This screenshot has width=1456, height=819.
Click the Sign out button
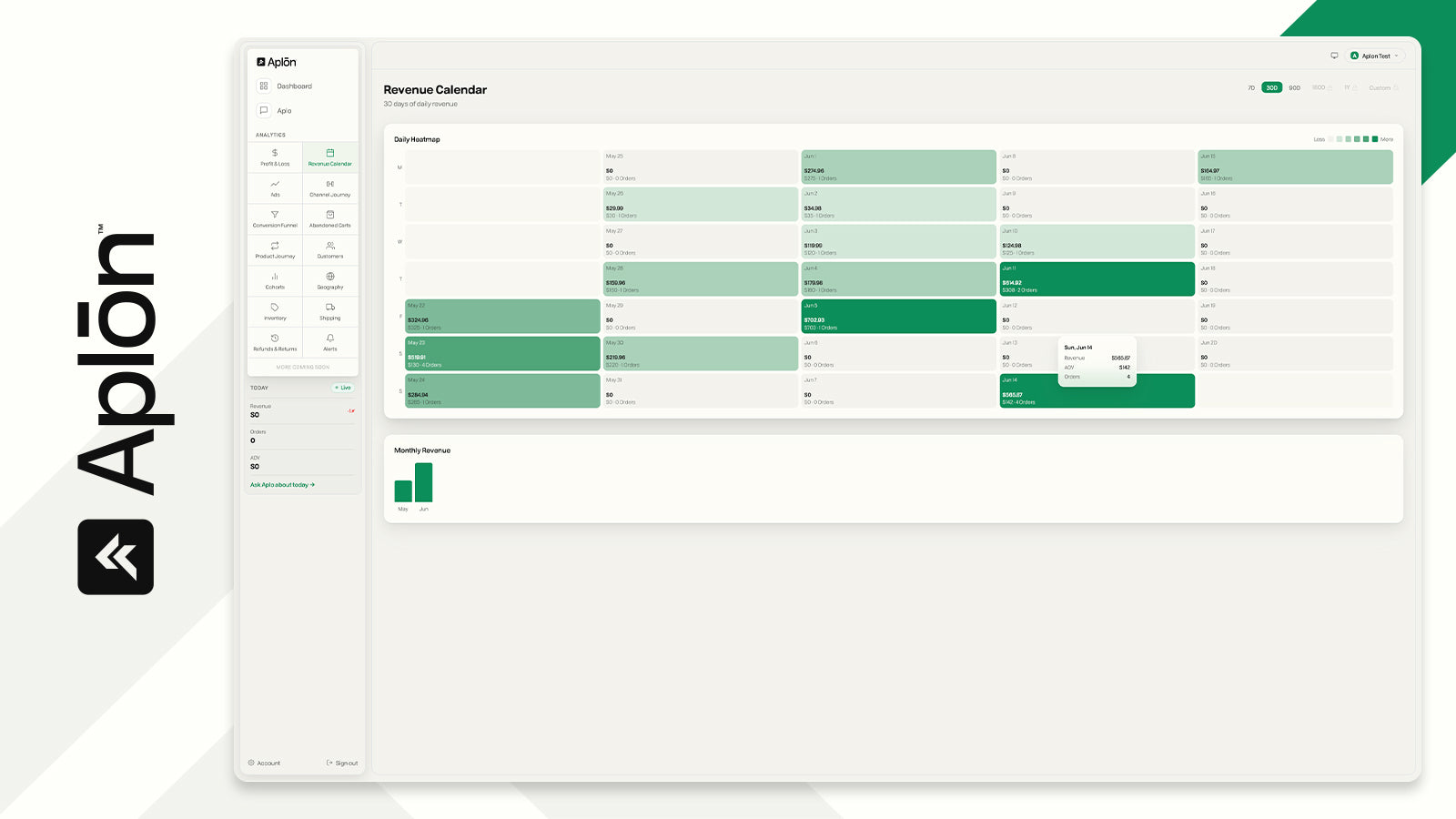(x=342, y=763)
